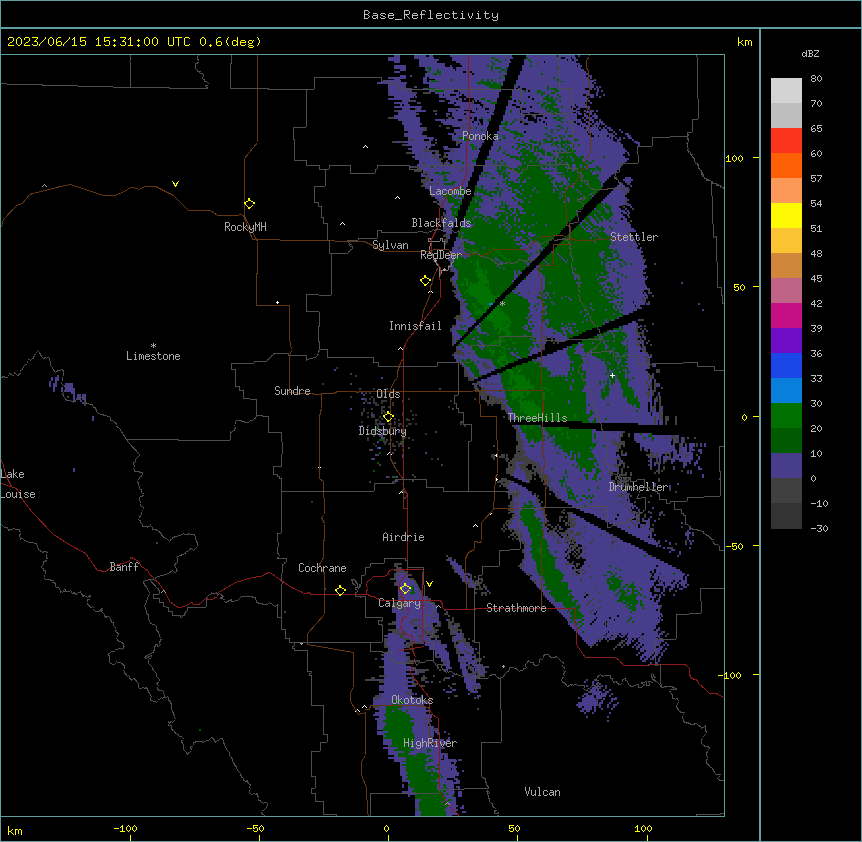Image resolution: width=862 pixels, height=842 pixels.
Task: Select the RedDeer city label
Action: coord(441,255)
